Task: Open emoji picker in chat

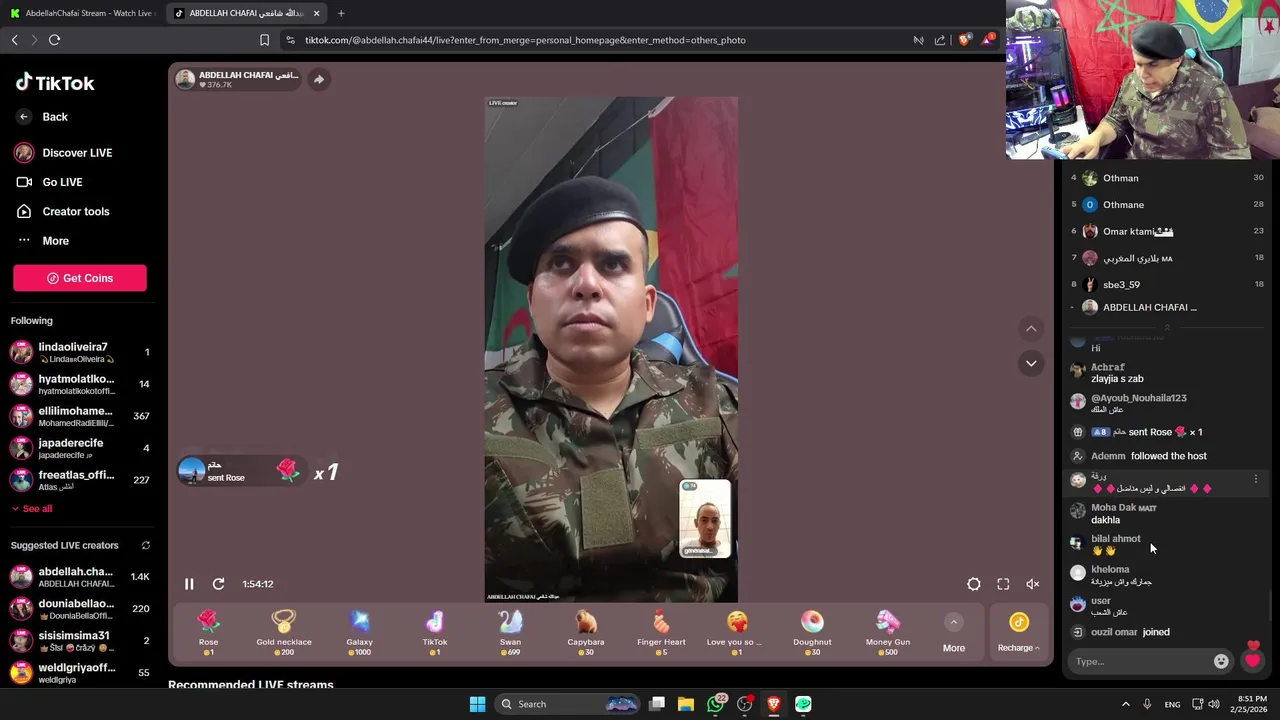Action: [1221, 662]
